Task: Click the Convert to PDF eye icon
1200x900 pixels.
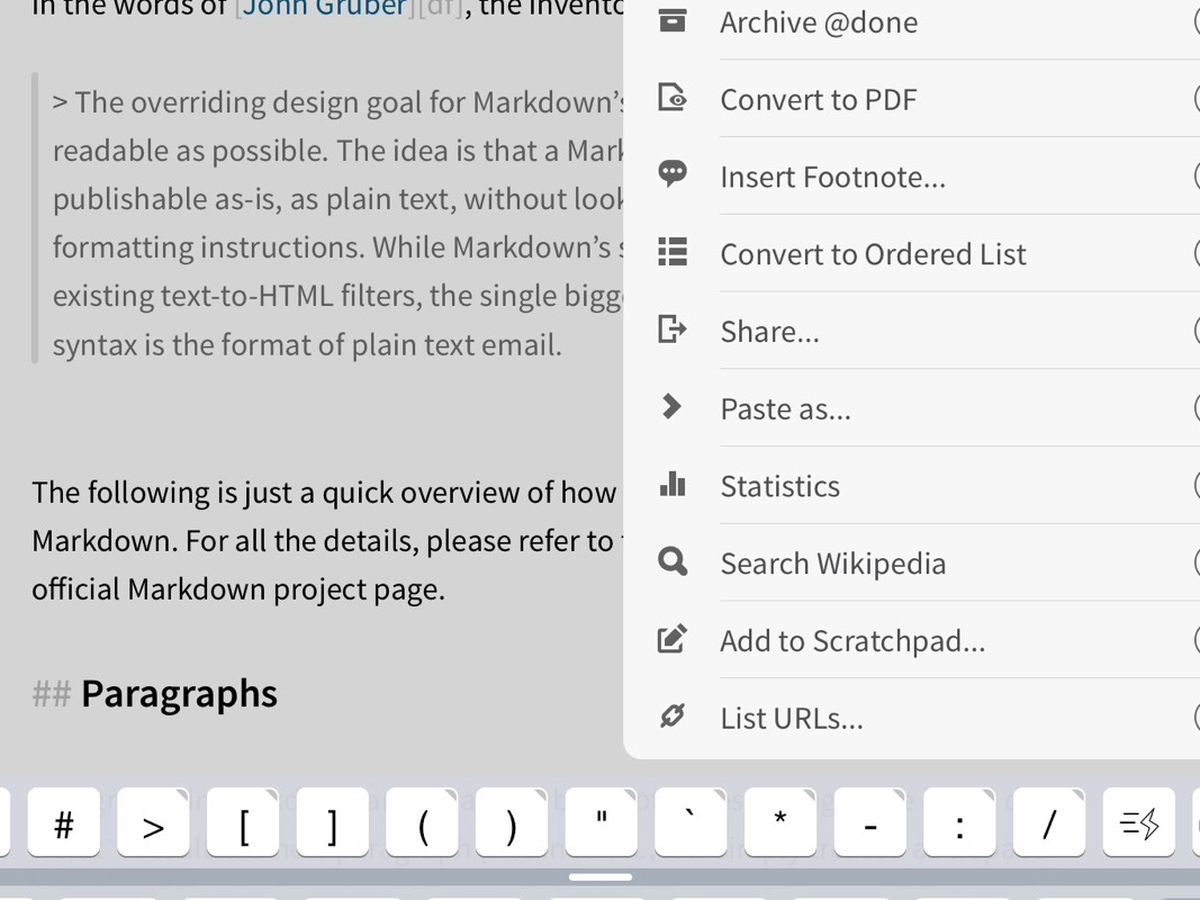Action: pos(672,99)
